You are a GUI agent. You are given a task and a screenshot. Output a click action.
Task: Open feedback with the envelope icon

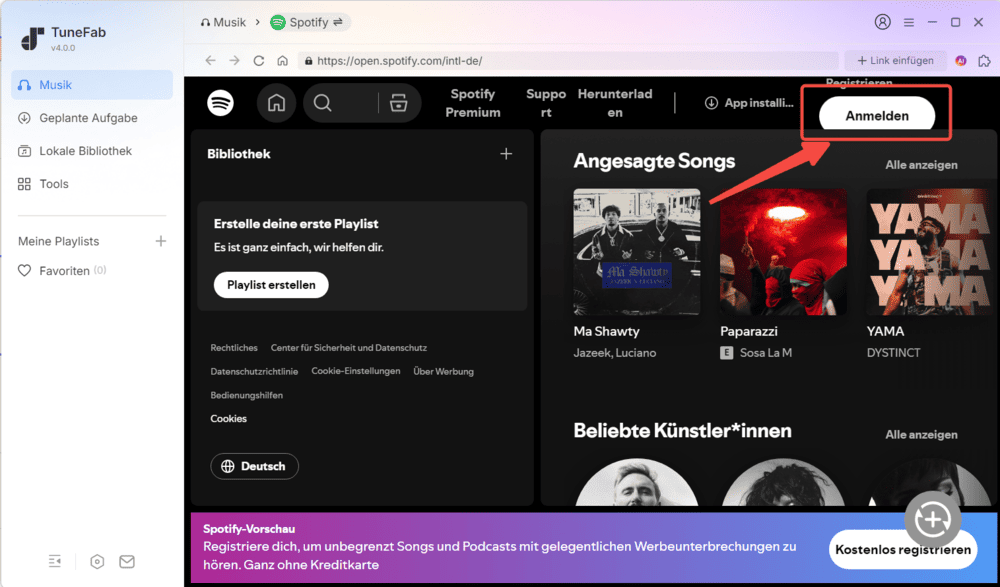click(x=126, y=561)
